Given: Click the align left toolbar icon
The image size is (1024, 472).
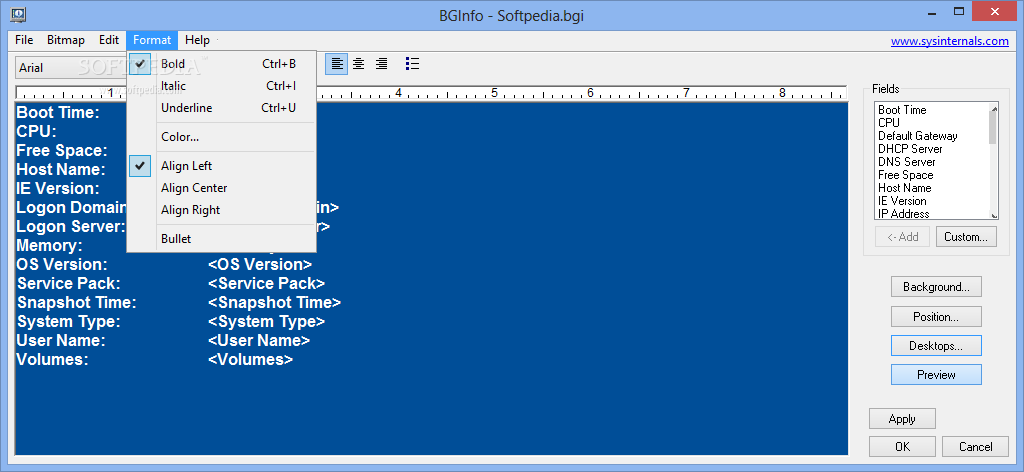Looking at the screenshot, I should [x=337, y=64].
